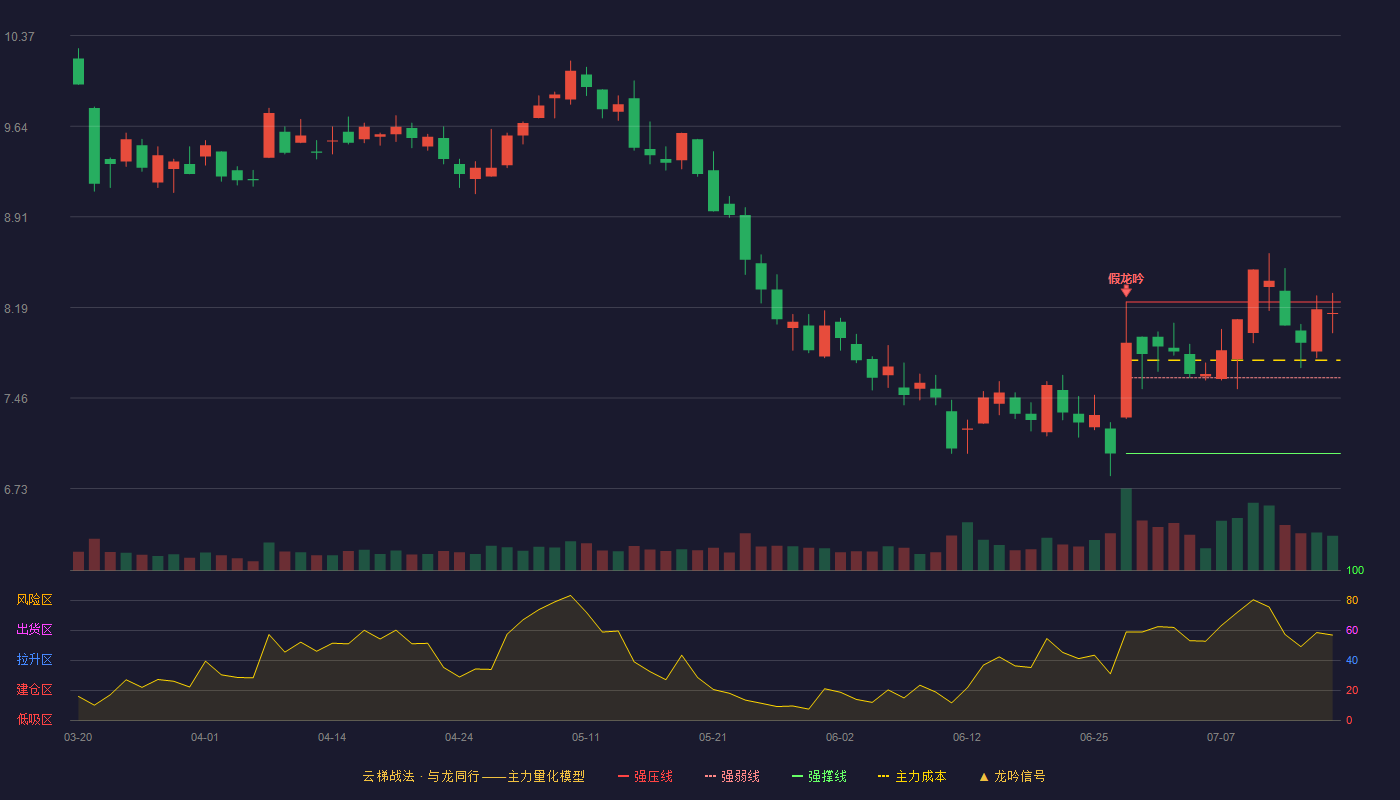
Task: Toggle the 强撑线 legend item
Action: click(x=819, y=776)
